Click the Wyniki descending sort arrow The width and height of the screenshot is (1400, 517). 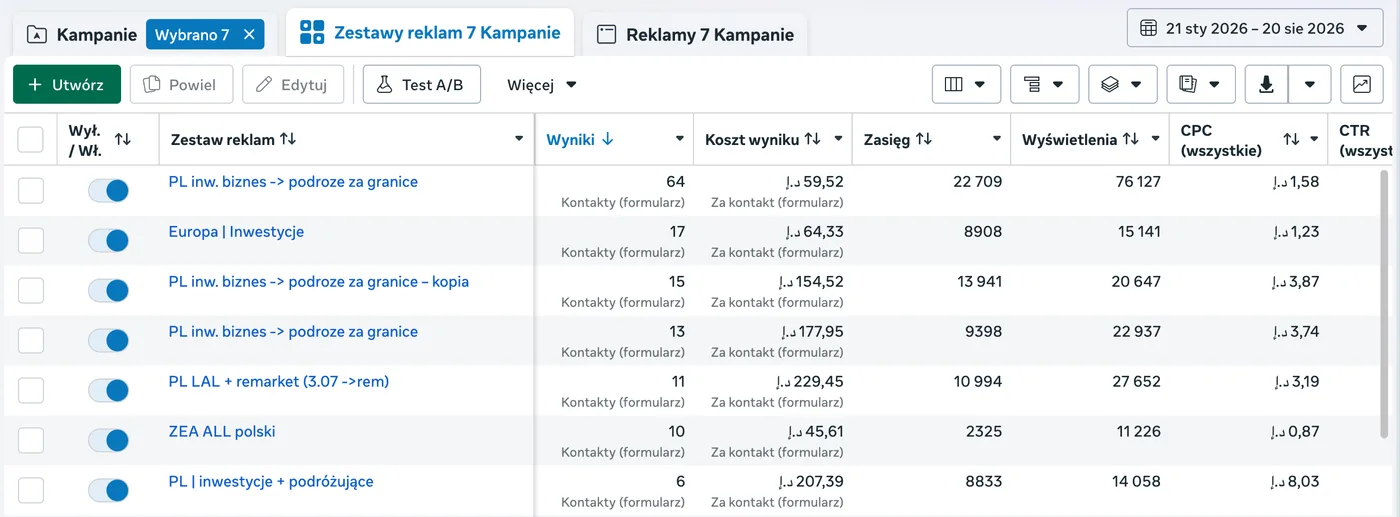607,139
